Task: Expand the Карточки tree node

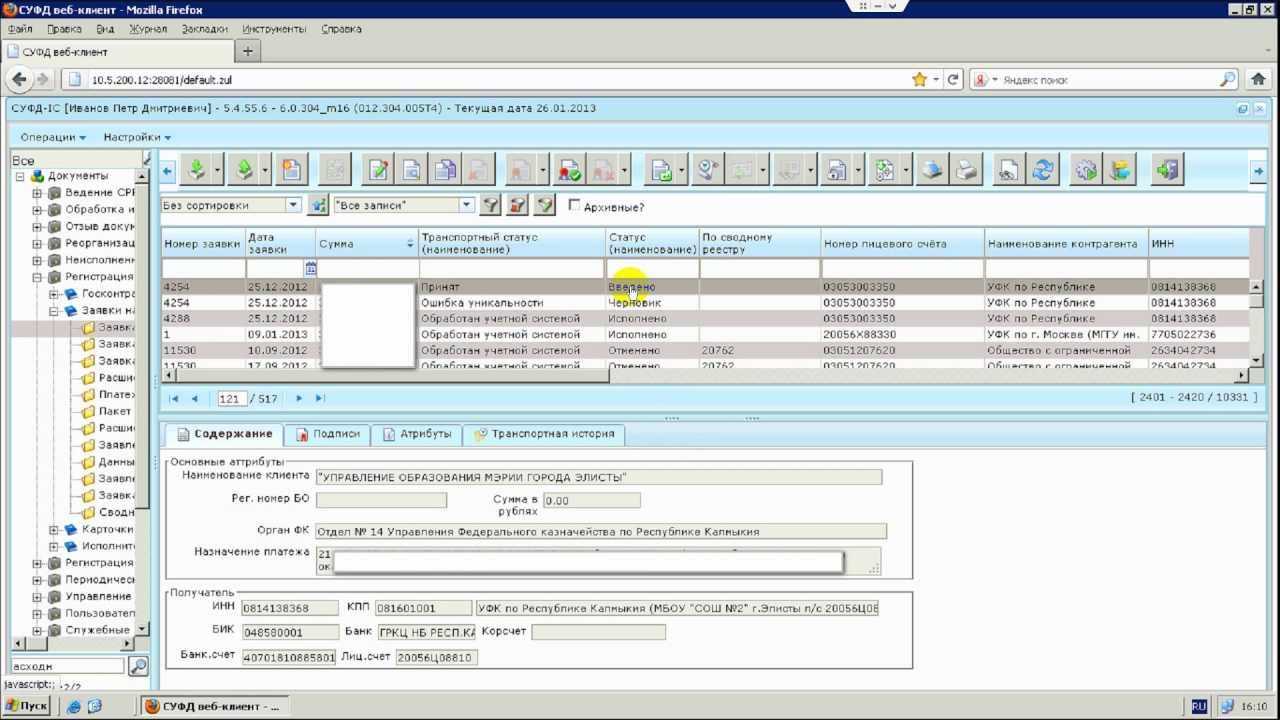Action: click(x=54, y=529)
